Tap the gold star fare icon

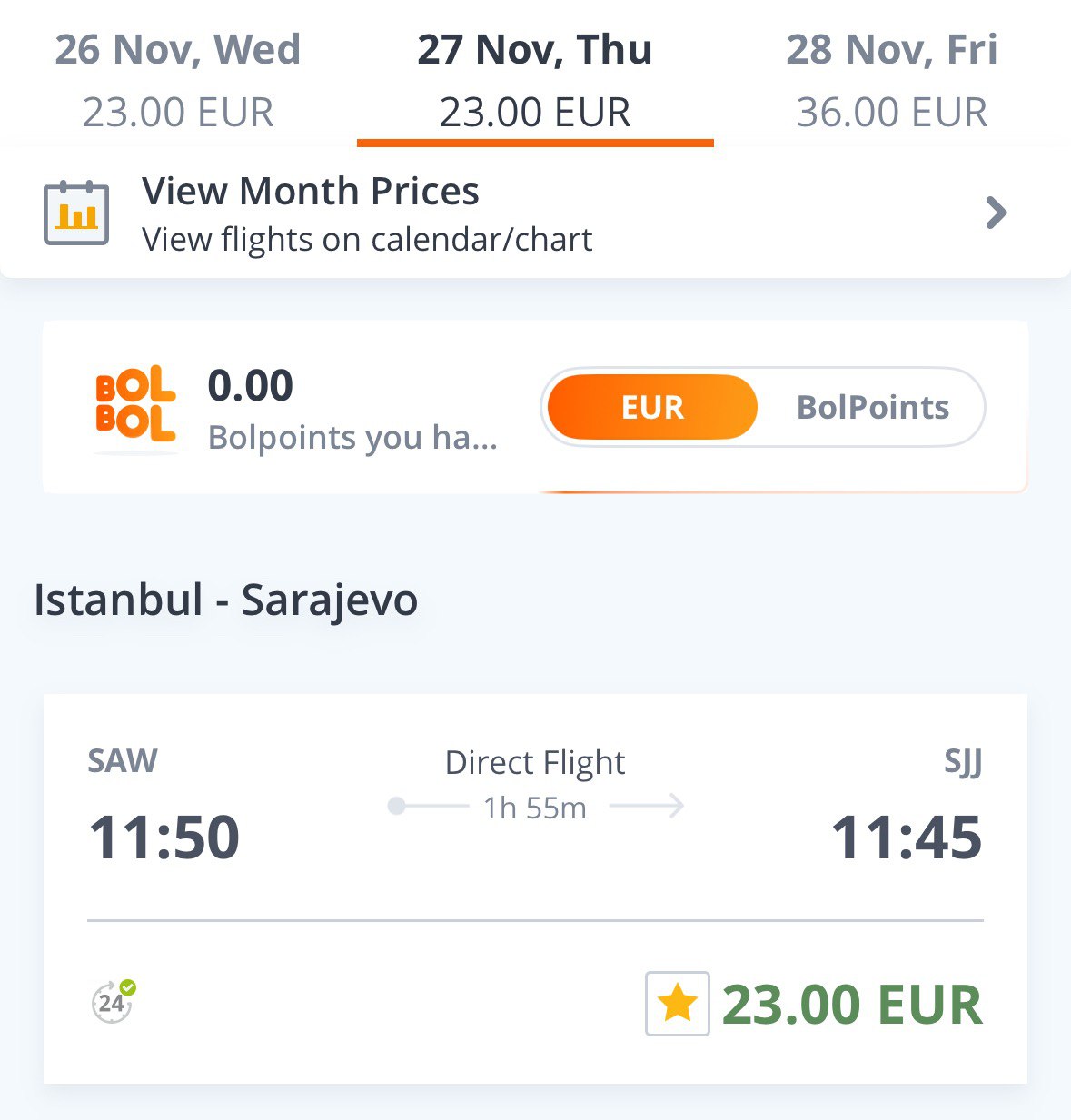(x=678, y=1004)
